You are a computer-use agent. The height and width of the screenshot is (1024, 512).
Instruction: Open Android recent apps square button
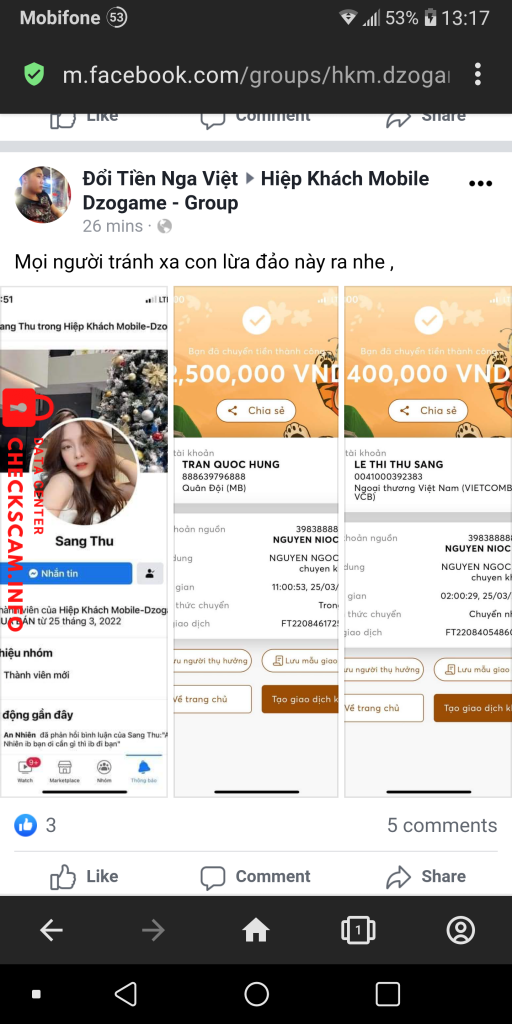pyautogui.click(x=387, y=994)
